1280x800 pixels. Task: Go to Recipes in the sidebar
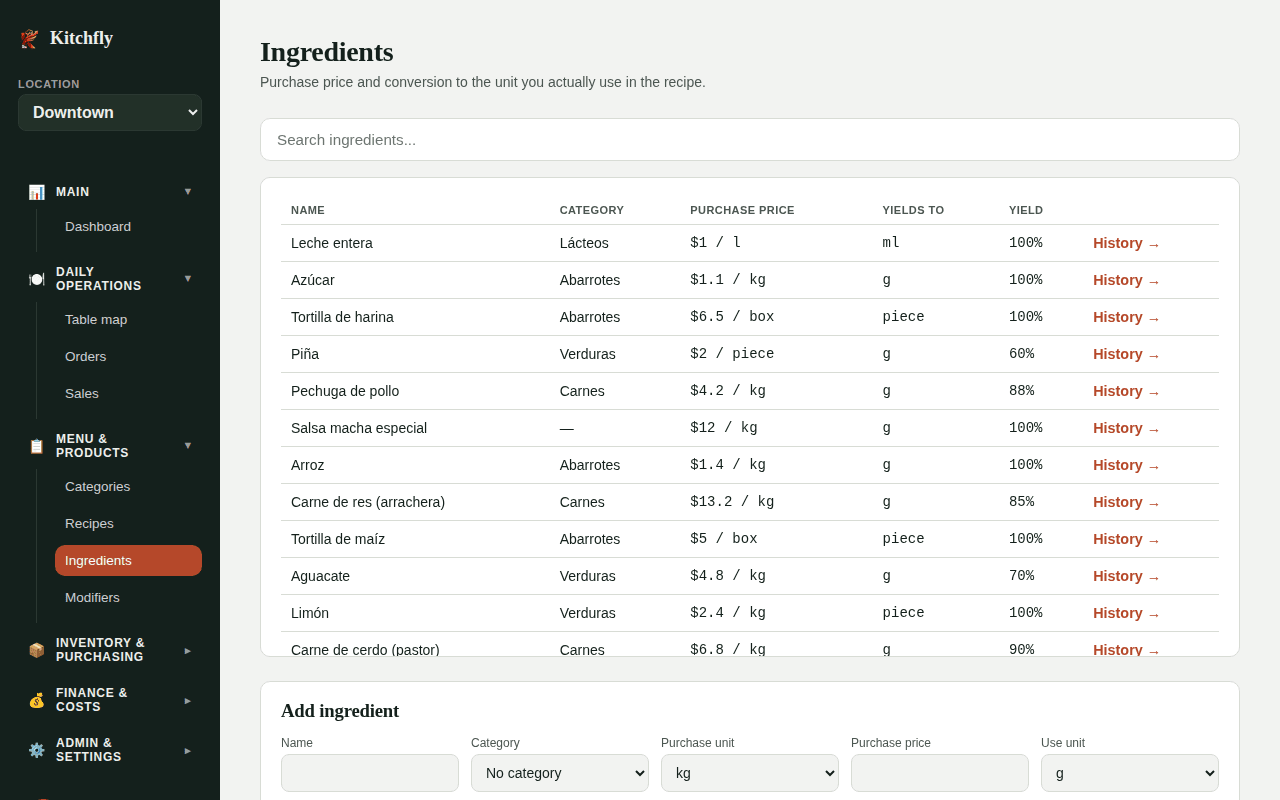[x=128, y=524]
